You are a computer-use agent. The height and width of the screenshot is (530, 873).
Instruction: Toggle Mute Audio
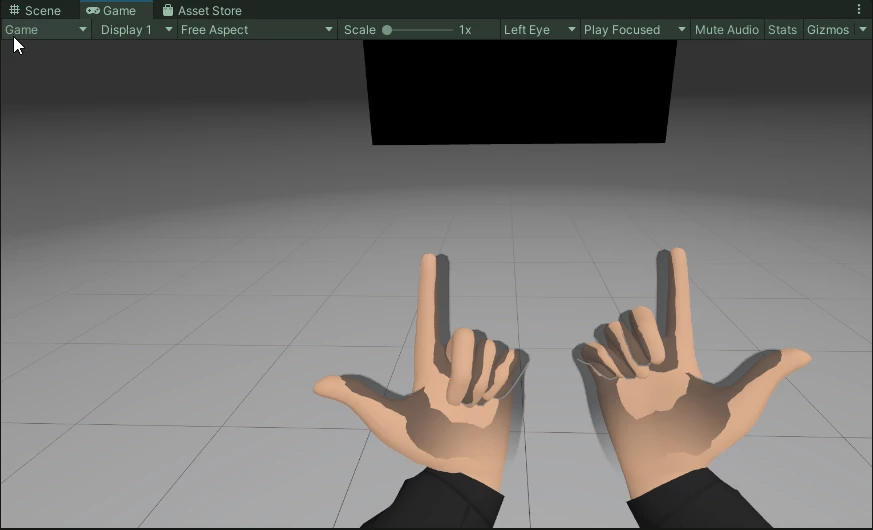727,30
